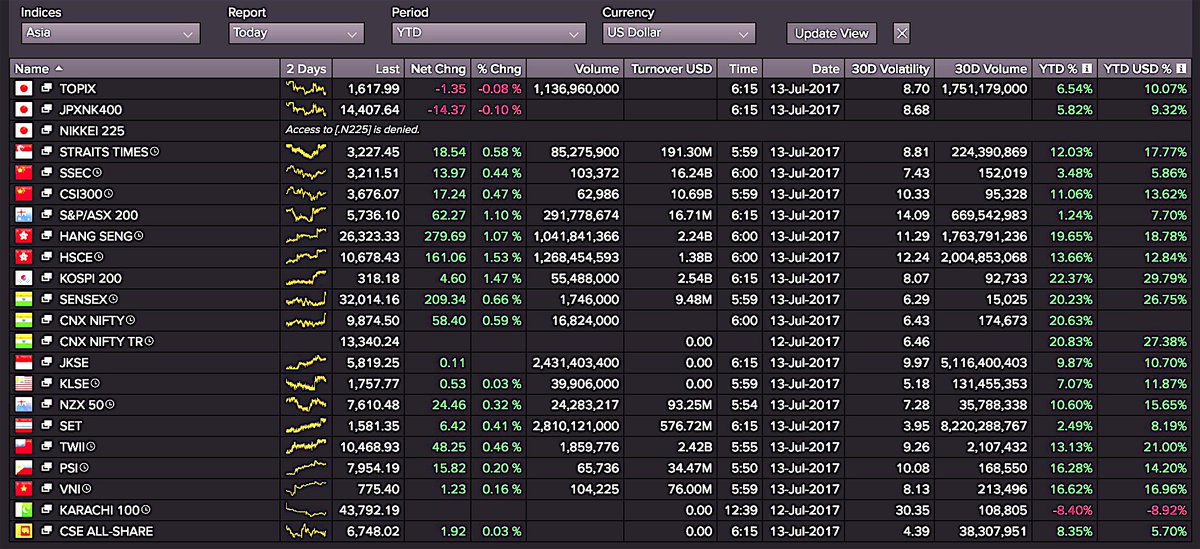1200x549 pixels.
Task: Click the Singapore flag in STRAITS TIMES row
Action: click(x=22, y=152)
